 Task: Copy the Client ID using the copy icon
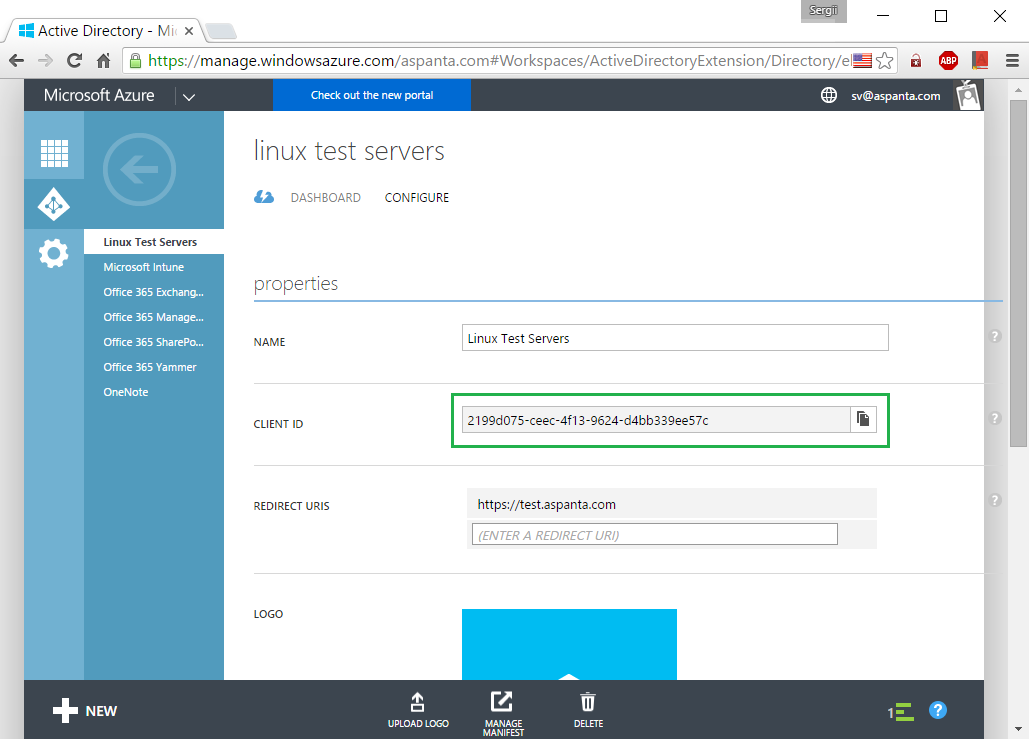point(863,419)
